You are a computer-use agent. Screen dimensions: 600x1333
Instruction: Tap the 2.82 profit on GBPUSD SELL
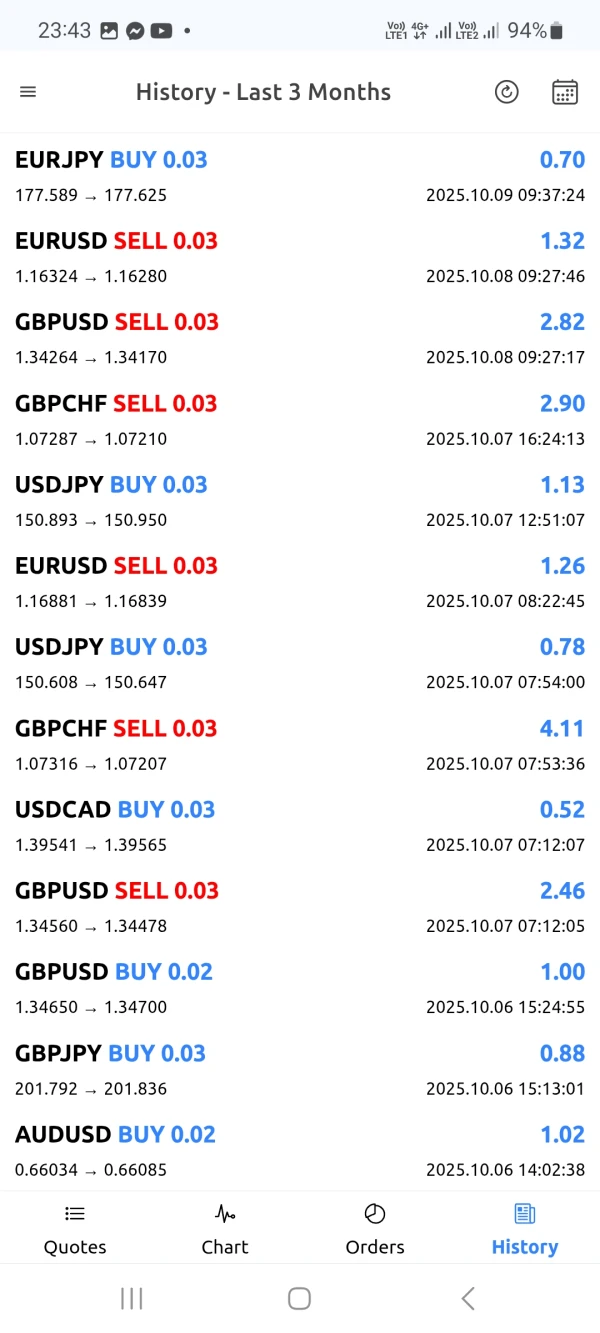tap(562, 322)
